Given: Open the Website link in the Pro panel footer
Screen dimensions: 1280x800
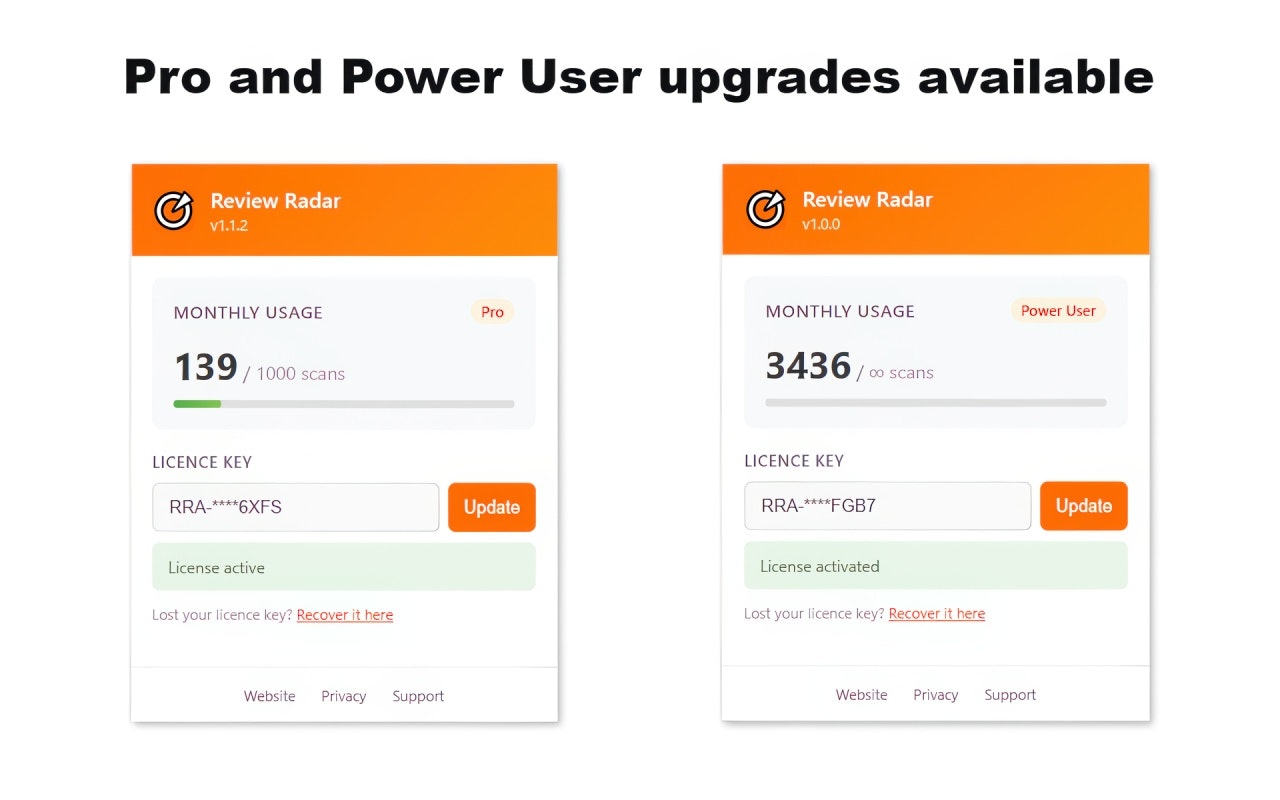Looking at the screenshot, I should pyautogui.click(x=269, y=696).
